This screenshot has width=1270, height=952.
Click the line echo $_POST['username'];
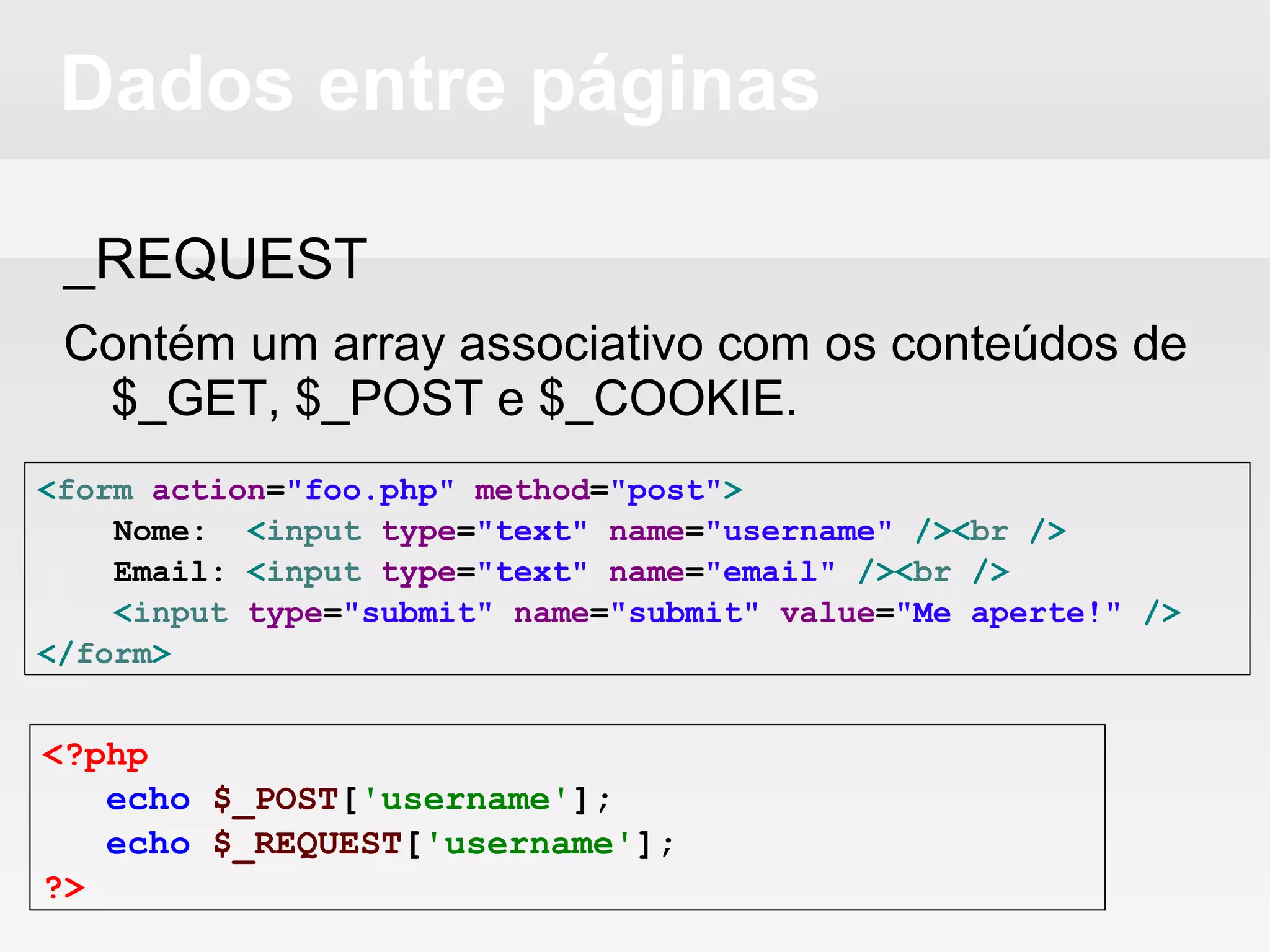(x=358, y=800)
